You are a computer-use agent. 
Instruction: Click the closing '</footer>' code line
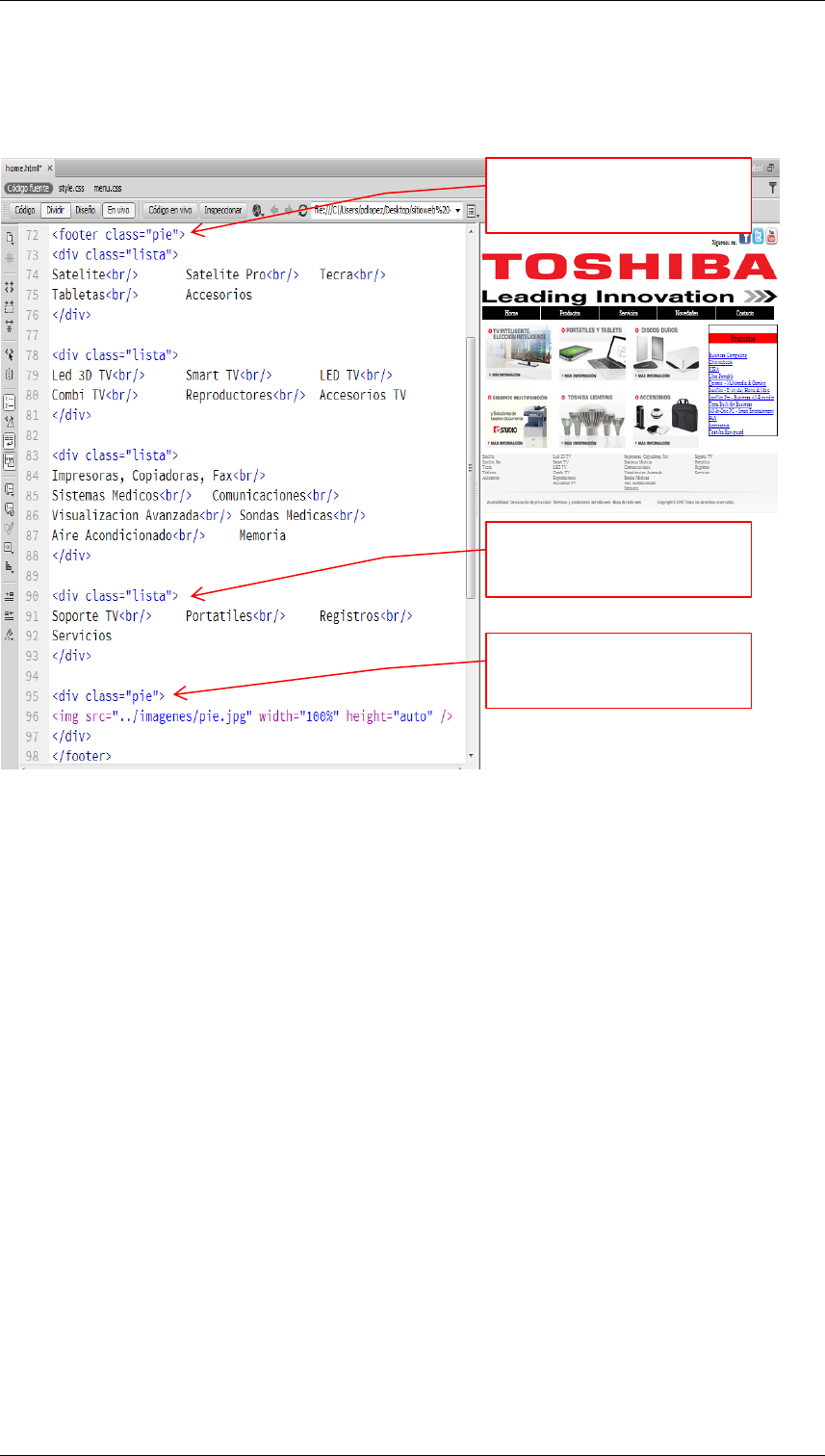point(82,756)
